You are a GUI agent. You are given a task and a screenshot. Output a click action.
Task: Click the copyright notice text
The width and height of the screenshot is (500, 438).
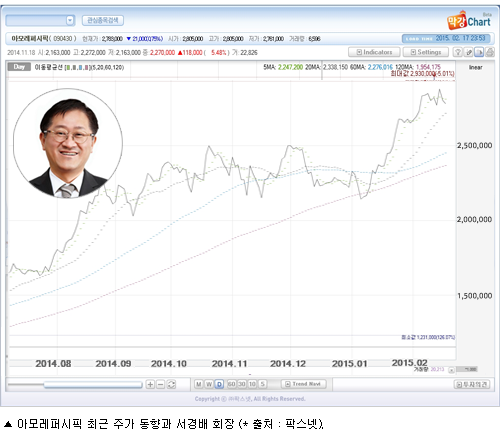click(x=250, y=399)
